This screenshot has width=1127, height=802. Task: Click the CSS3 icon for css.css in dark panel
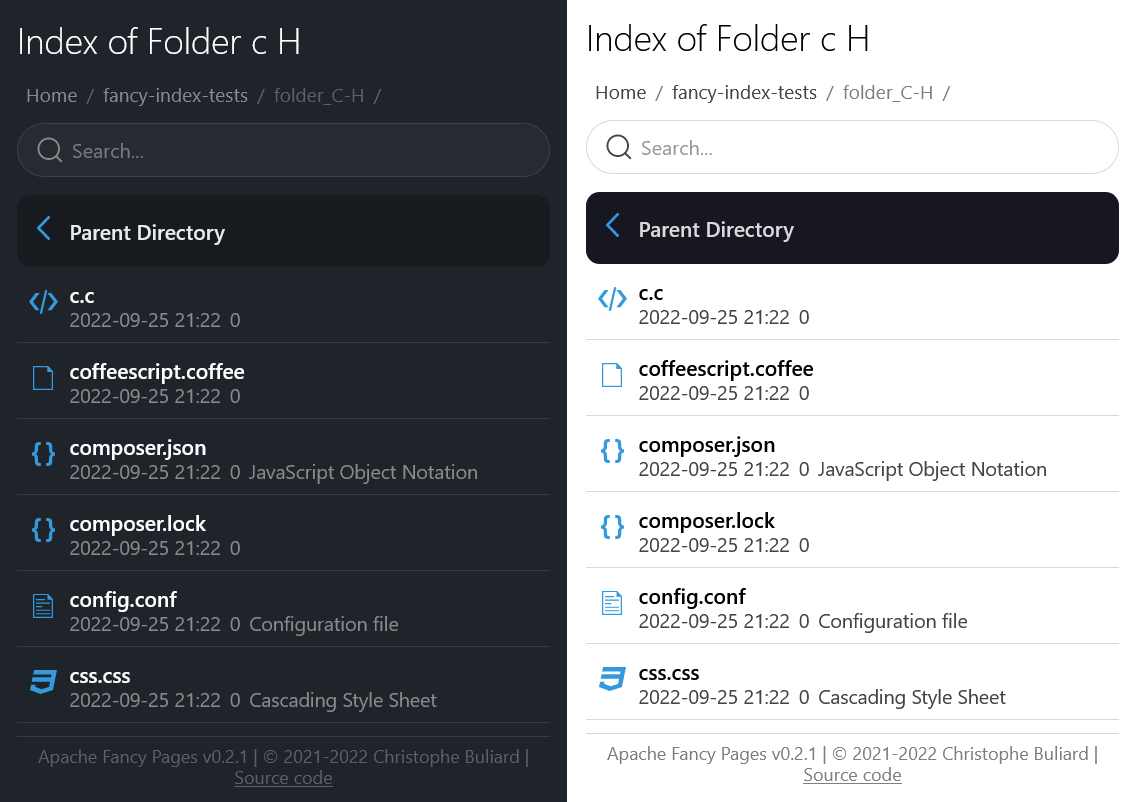pos(43,681)
